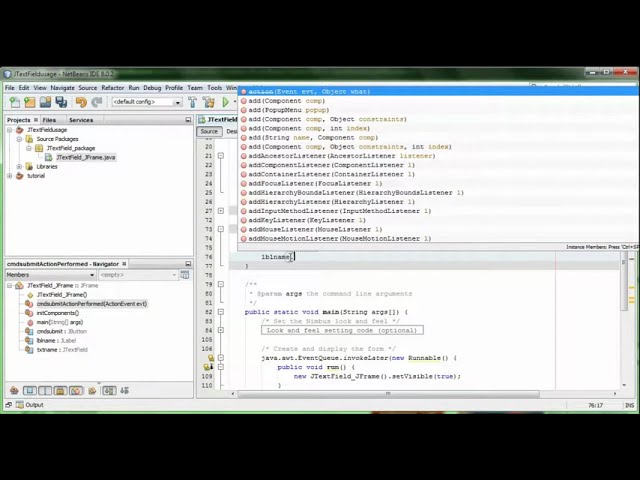Open the Debug menu

tap(152, 88)
